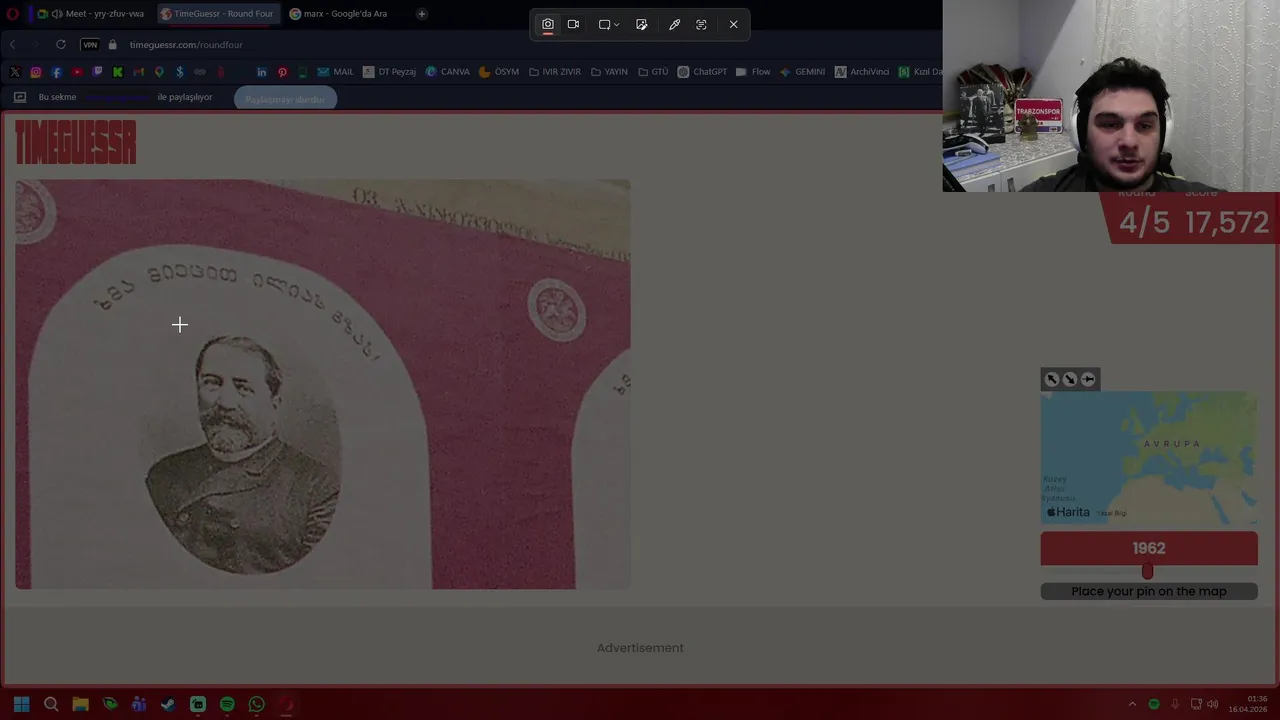The height and width of the screenshot is (720, 1280).
Task: Click the portrait photograph to enlarge it
Action: [323, 384]
